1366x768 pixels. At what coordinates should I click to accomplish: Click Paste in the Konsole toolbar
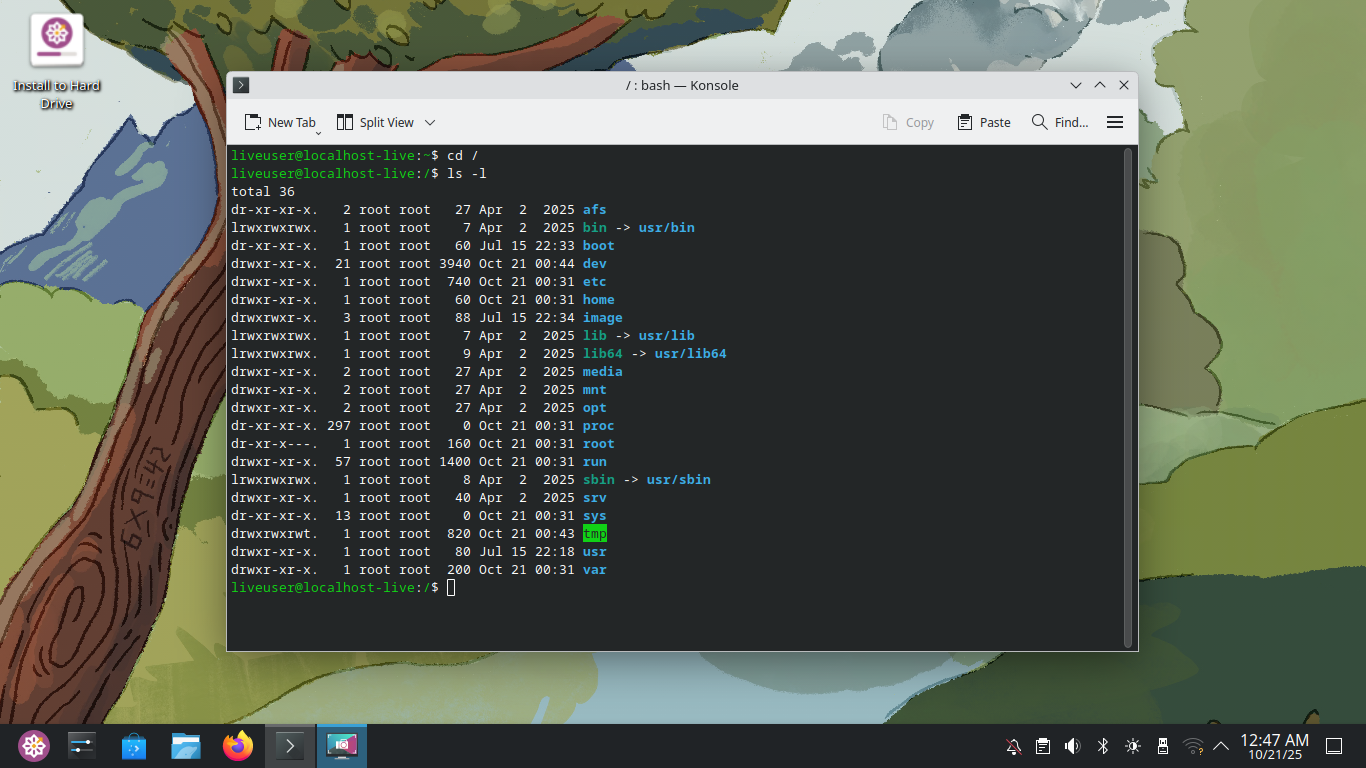click(x=983, y=122)
